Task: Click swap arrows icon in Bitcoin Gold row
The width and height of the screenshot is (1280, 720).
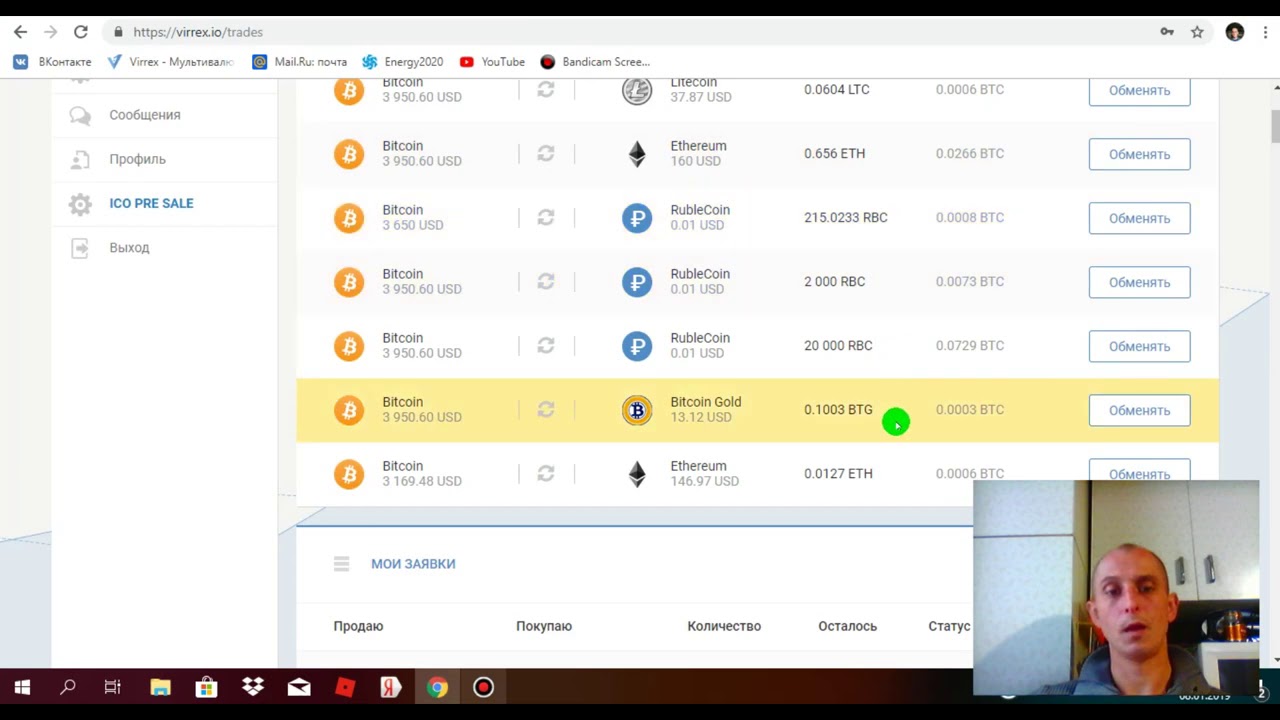Action: pyautogui.click(x=545, y=410)
